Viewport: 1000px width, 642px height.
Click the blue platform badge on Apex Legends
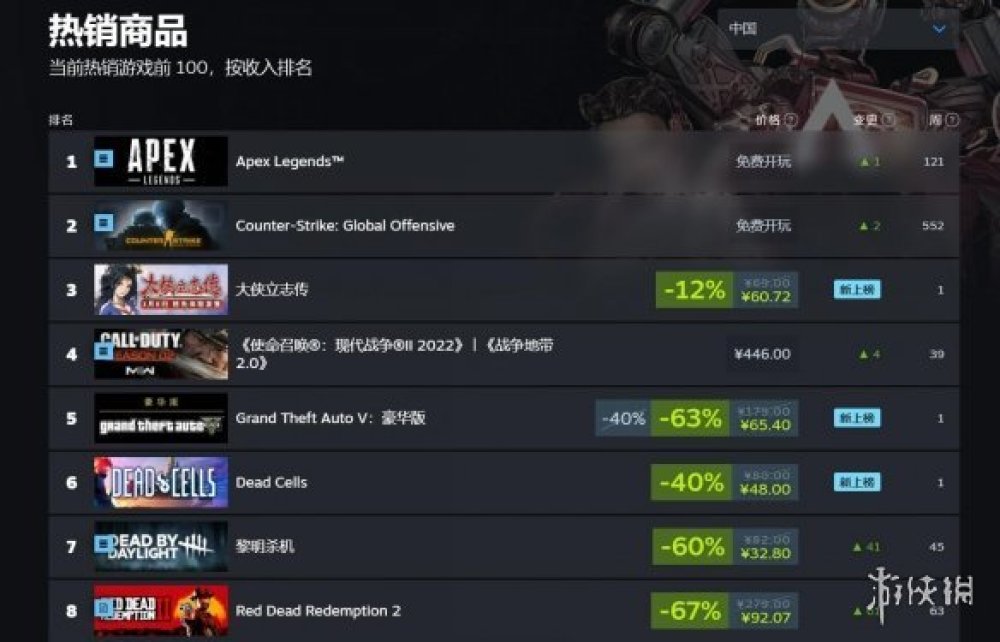click(104, 158)
